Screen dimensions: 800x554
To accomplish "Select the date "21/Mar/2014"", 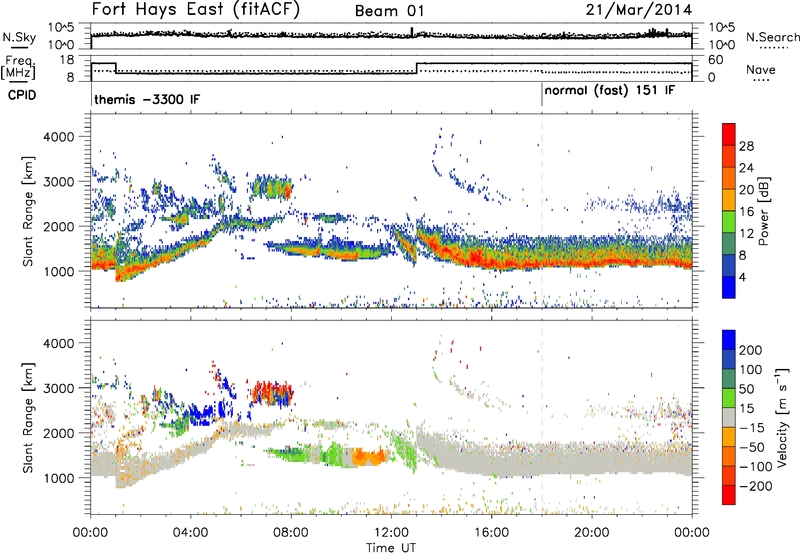I will coord(639,10).
